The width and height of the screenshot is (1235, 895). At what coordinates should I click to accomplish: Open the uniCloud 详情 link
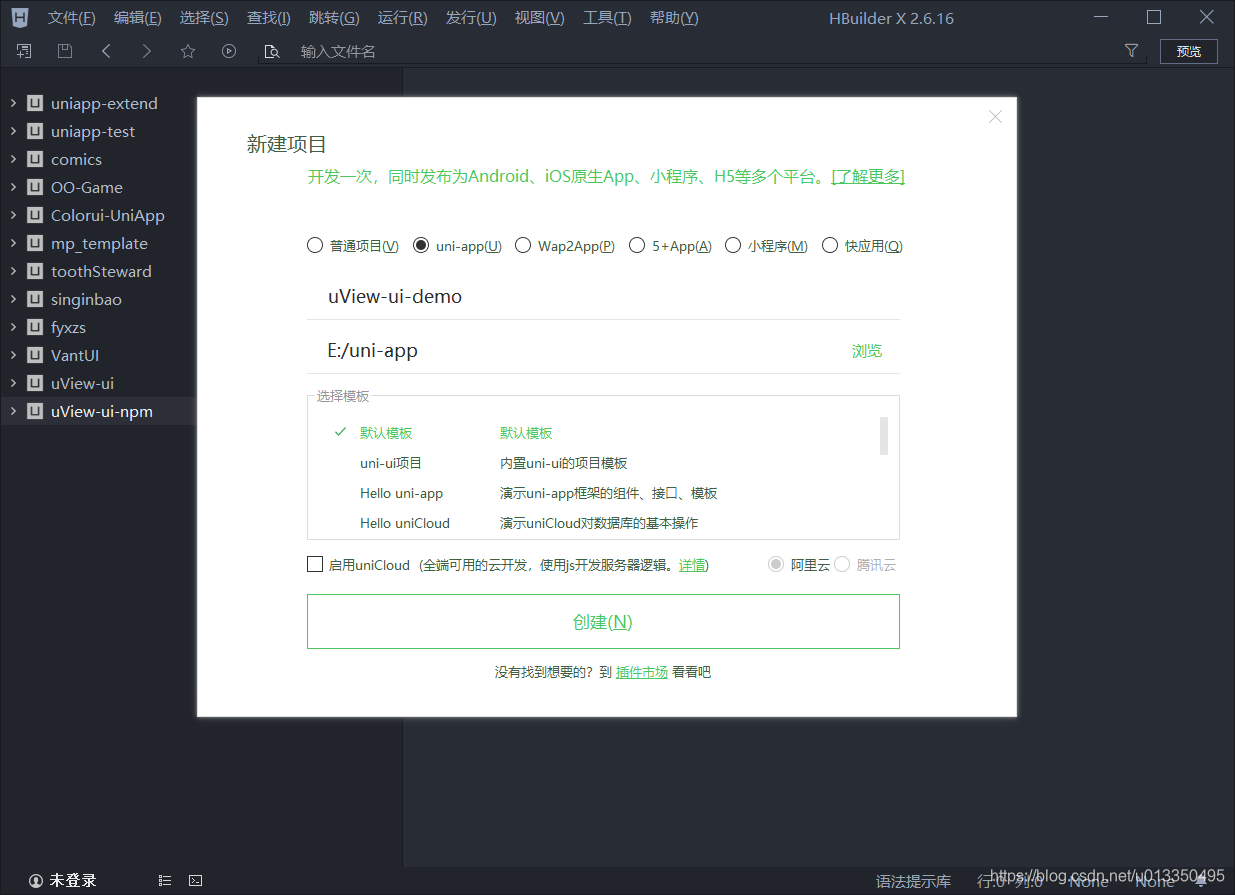point(692,565)
